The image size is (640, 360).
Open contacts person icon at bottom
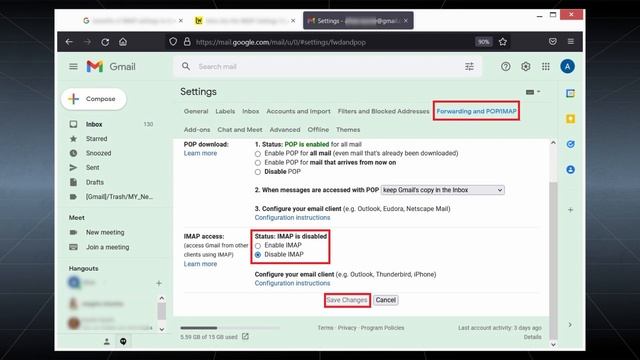pos(107,341)
